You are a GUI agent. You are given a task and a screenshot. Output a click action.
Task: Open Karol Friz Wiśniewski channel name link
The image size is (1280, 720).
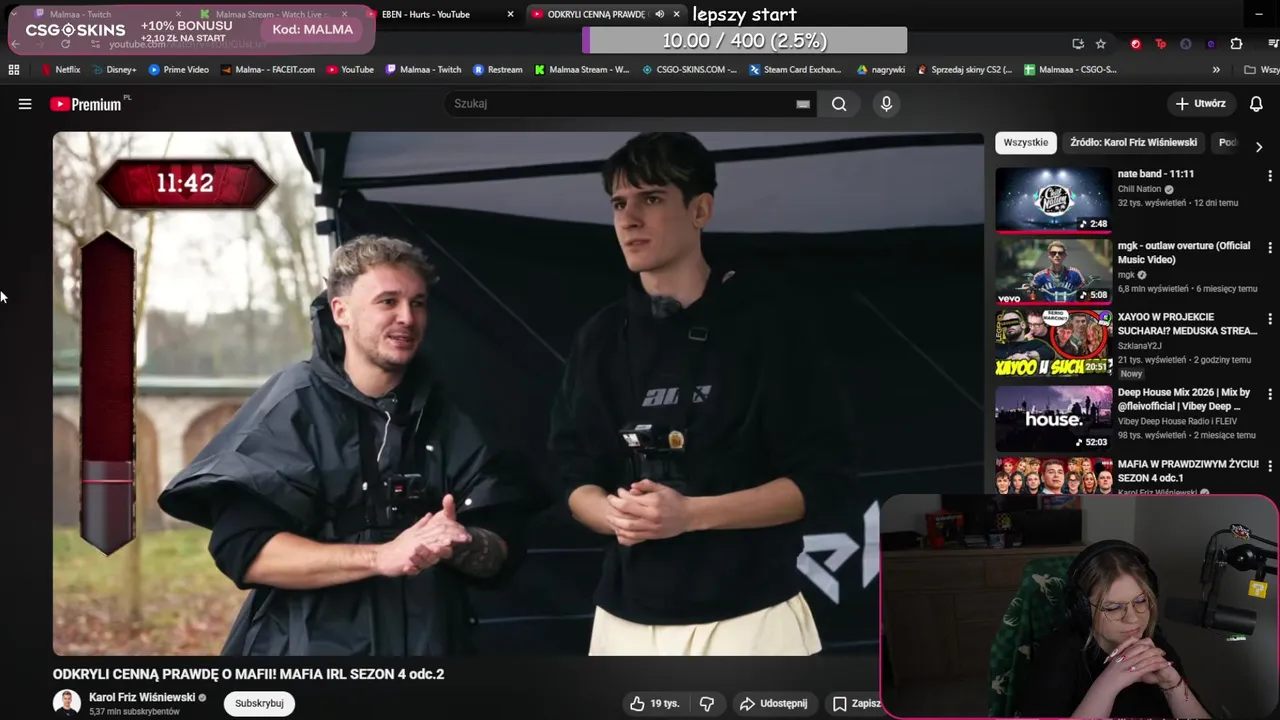tap(142, 698)
